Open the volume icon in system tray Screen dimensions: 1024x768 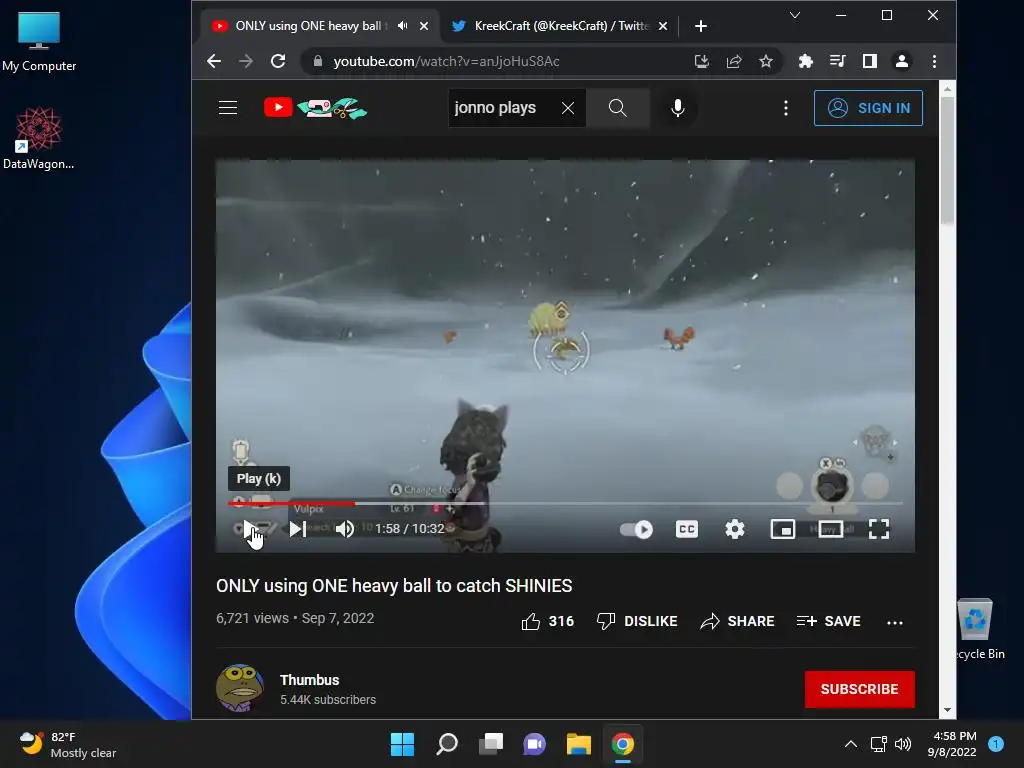point(903,744)
